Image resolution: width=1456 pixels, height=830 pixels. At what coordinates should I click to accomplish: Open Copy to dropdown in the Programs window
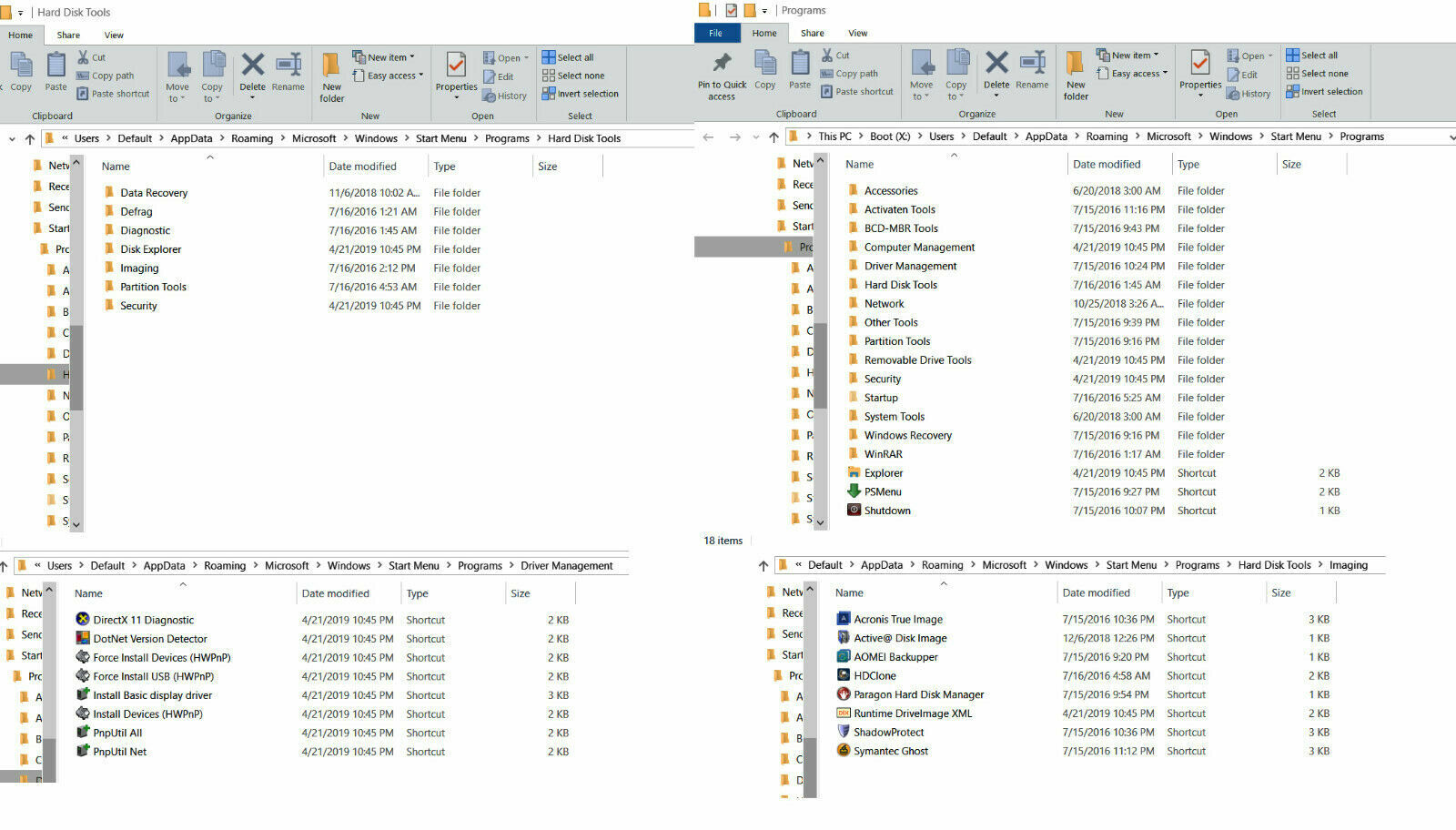[956, 76]
